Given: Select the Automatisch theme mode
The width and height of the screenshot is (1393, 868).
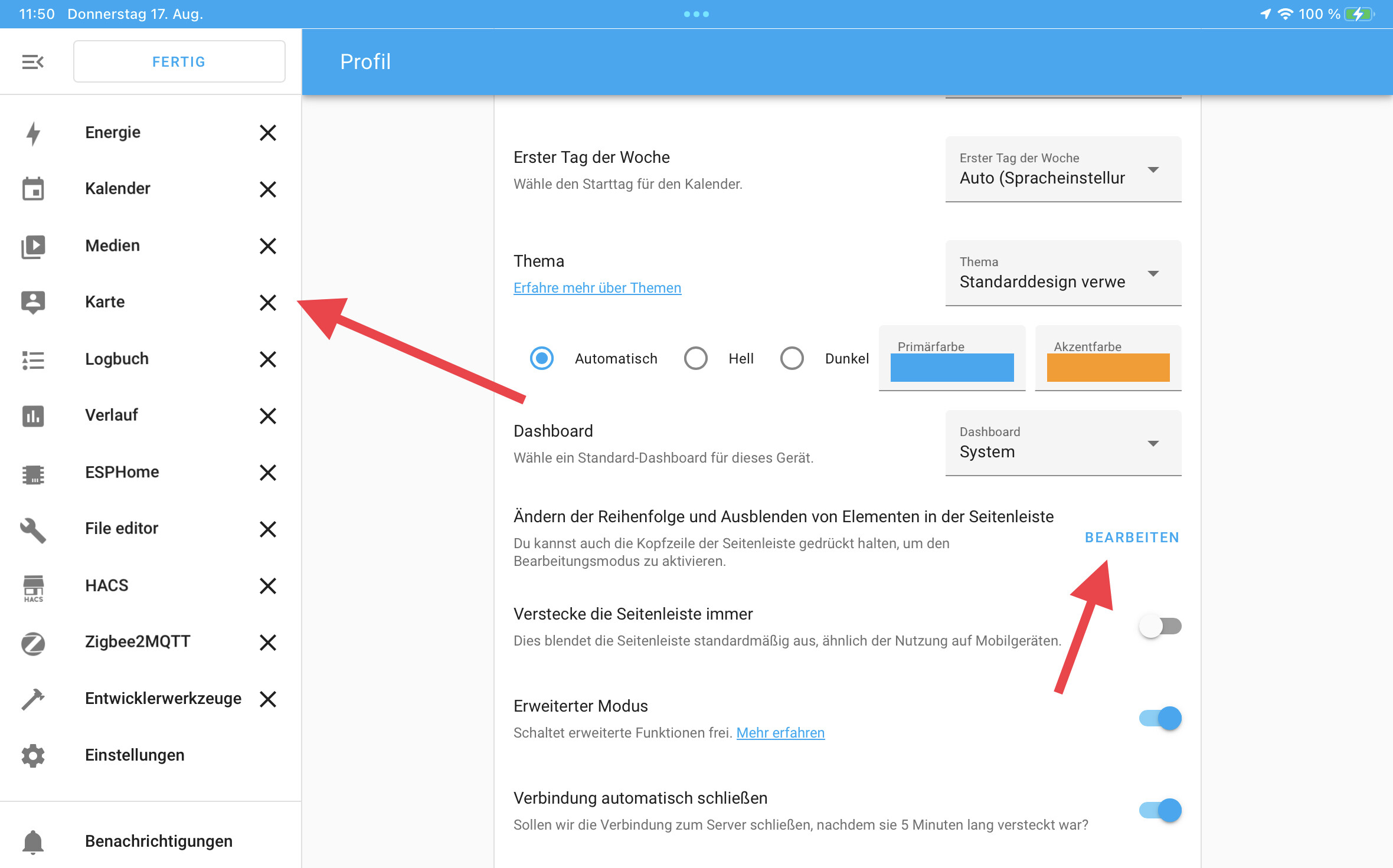Looking at the screenshot, I should [x=541, y=358].
